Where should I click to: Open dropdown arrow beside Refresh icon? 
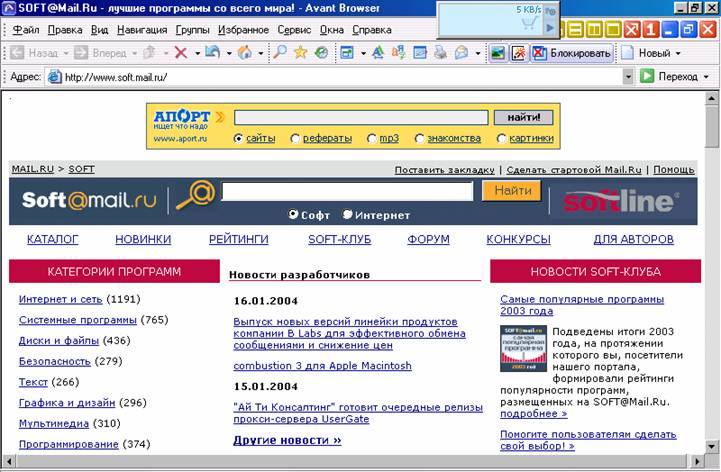tap(229, 53)
